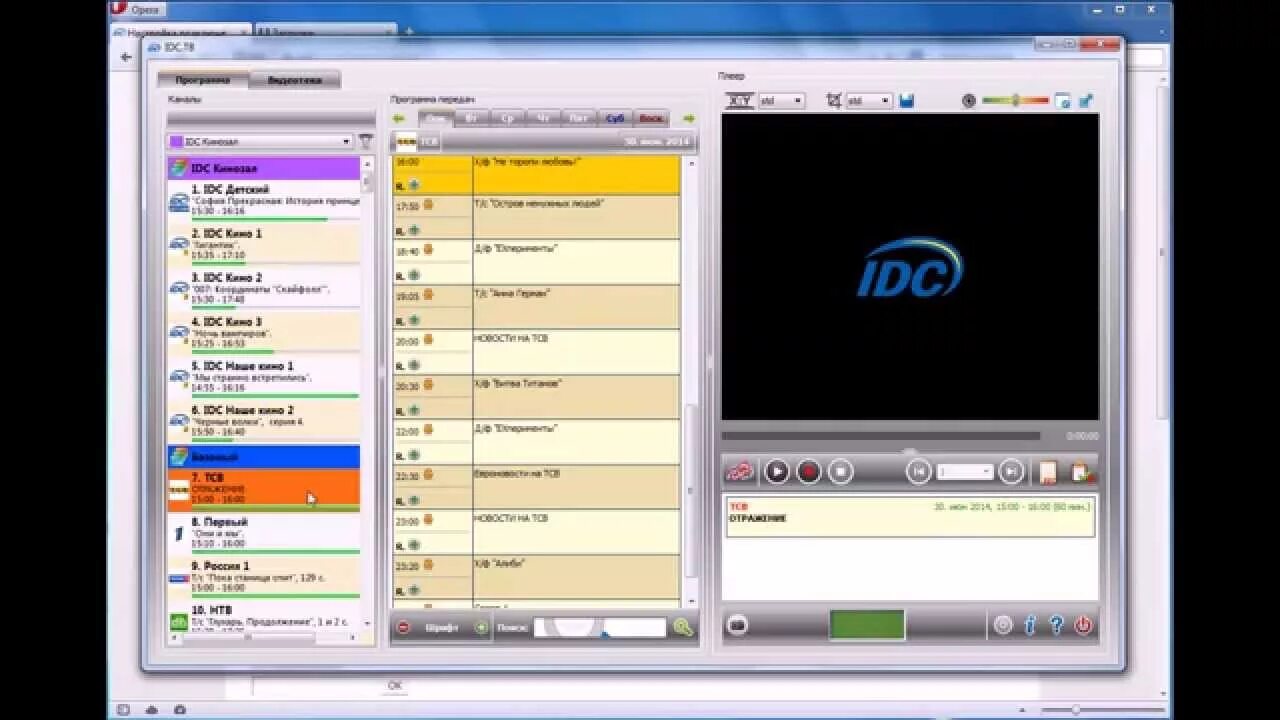The height and width of the screenshot is (720, 1280).
Task: Select channel 2. IDC Кино 1
Action: point(264,245)
